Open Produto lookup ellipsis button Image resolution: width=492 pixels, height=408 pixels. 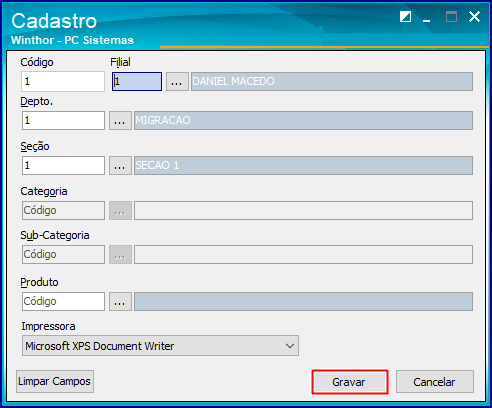[x=120, y=302]
